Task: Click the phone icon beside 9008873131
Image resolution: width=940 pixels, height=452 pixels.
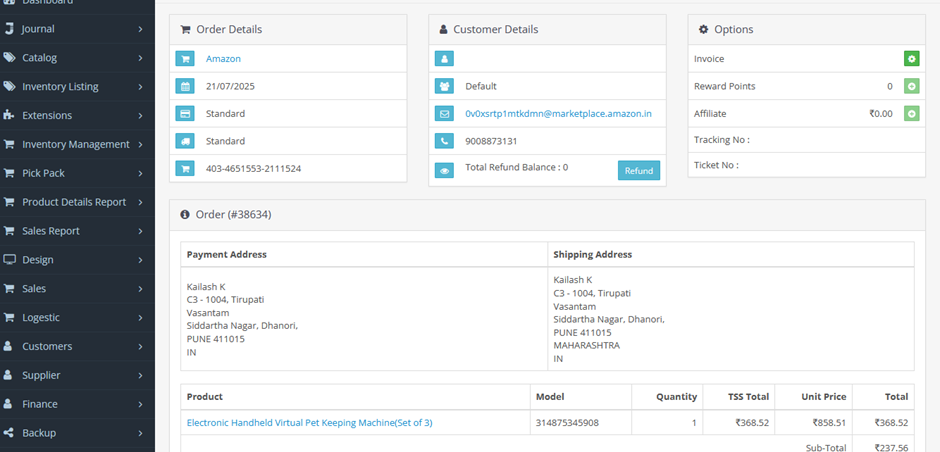Action: click(444, 141)
